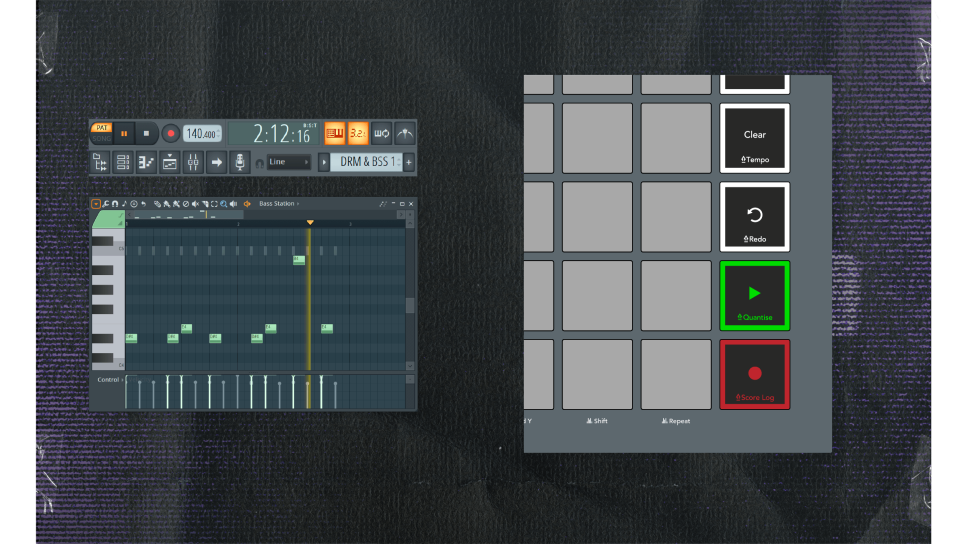The image size is (966, 544).
Task: Select the Draw pencil tool
Action: coord(157,204)
